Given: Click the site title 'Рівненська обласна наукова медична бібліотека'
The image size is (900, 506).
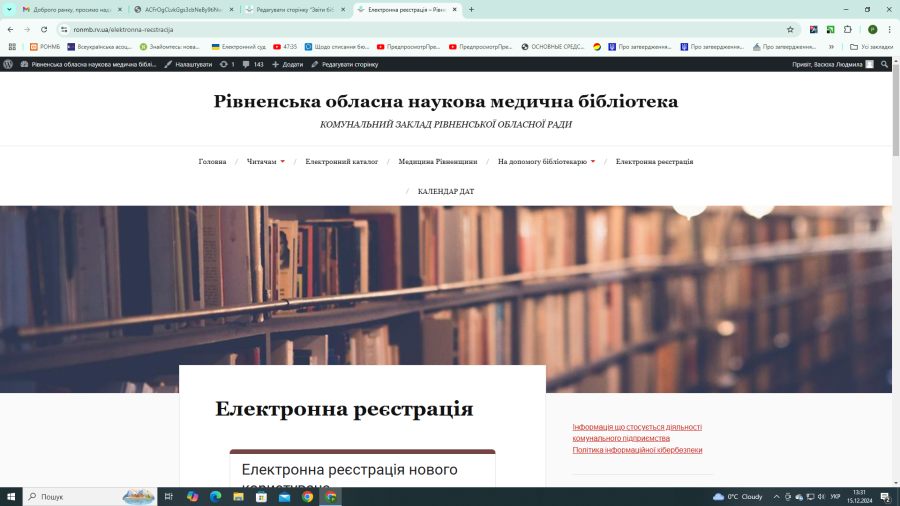Looking at the screenshot, I should click(x=446, y=101).
